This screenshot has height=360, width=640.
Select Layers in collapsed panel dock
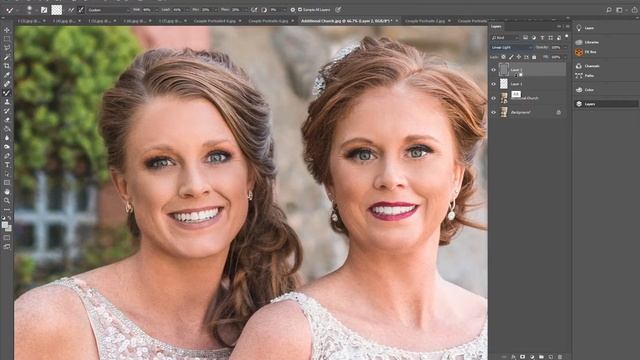[x=606, y=104]
